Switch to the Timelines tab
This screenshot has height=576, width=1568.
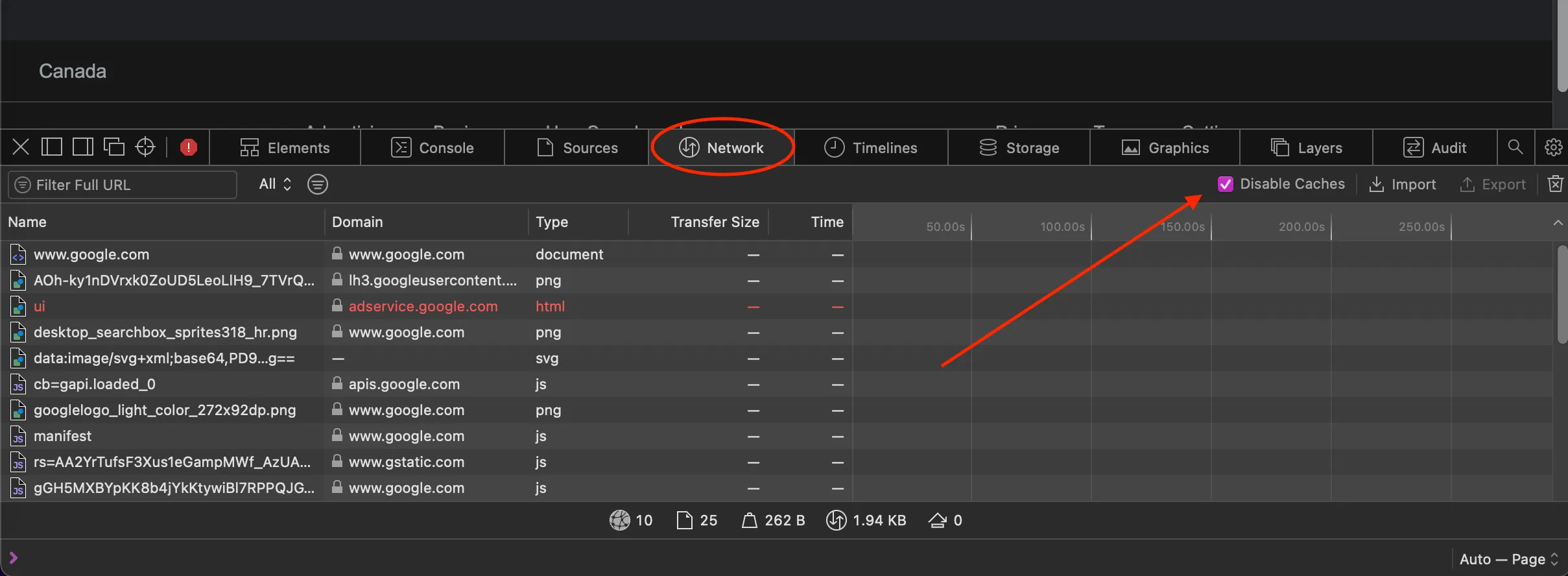[x=871, y=148]
